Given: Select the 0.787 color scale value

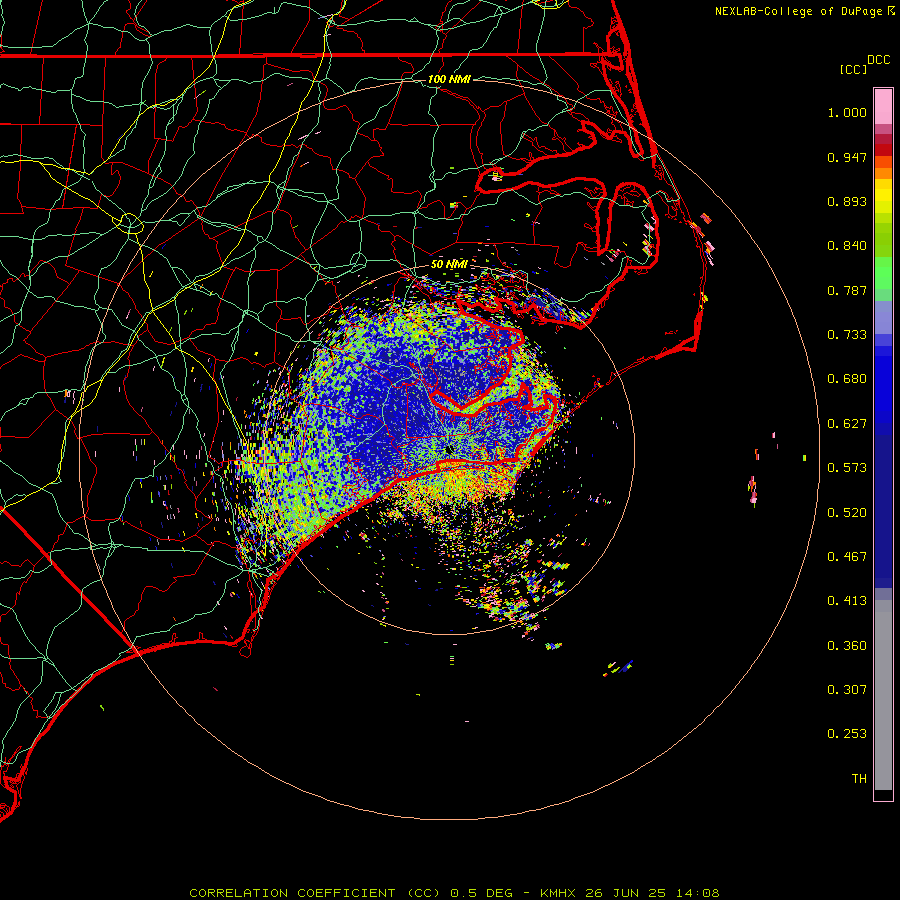Looking at the screenshot, I should 847,290.
